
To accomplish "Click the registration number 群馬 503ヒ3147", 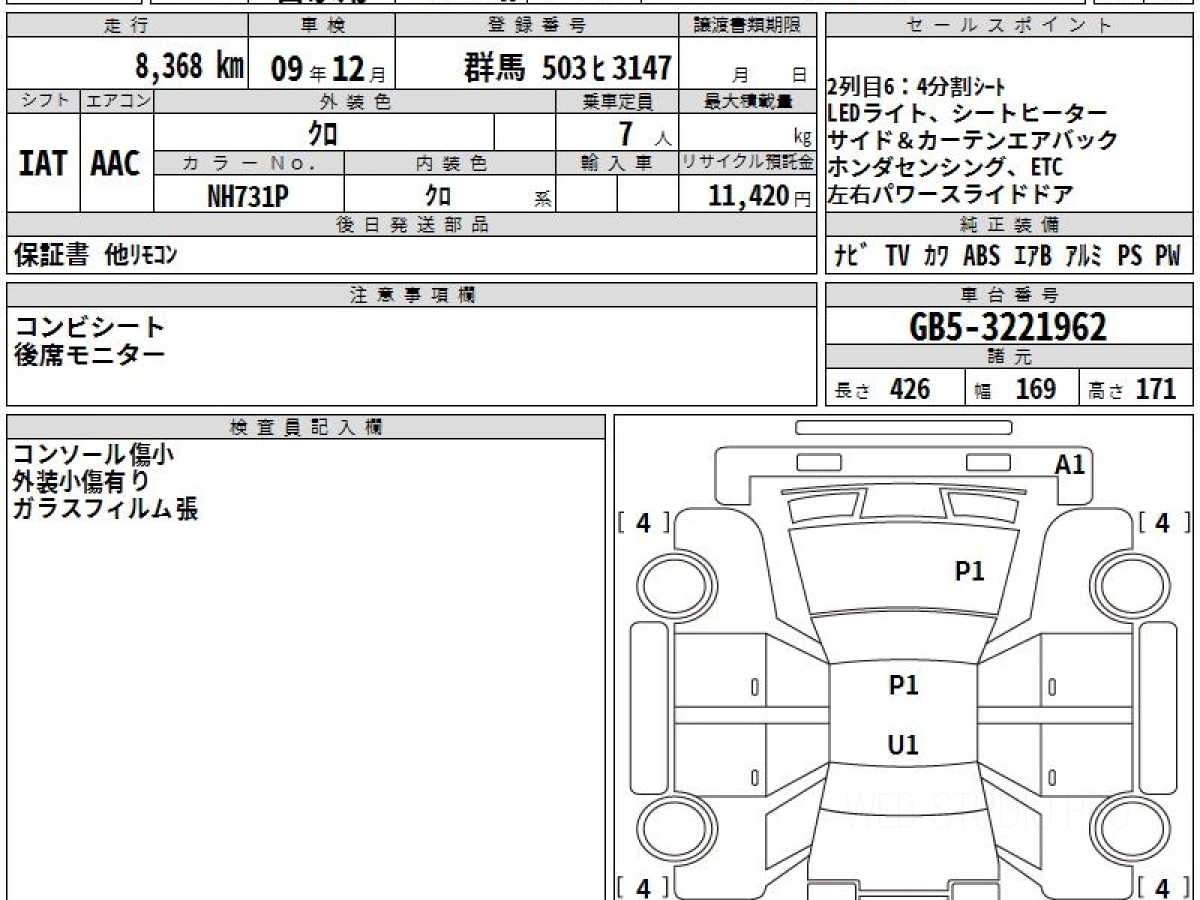I will point(566,68).
